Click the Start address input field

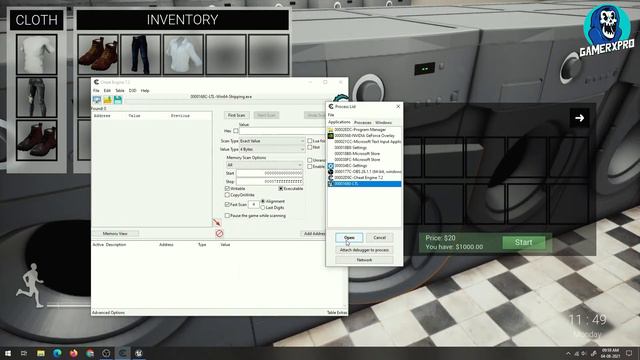click(x=269, y=173)
